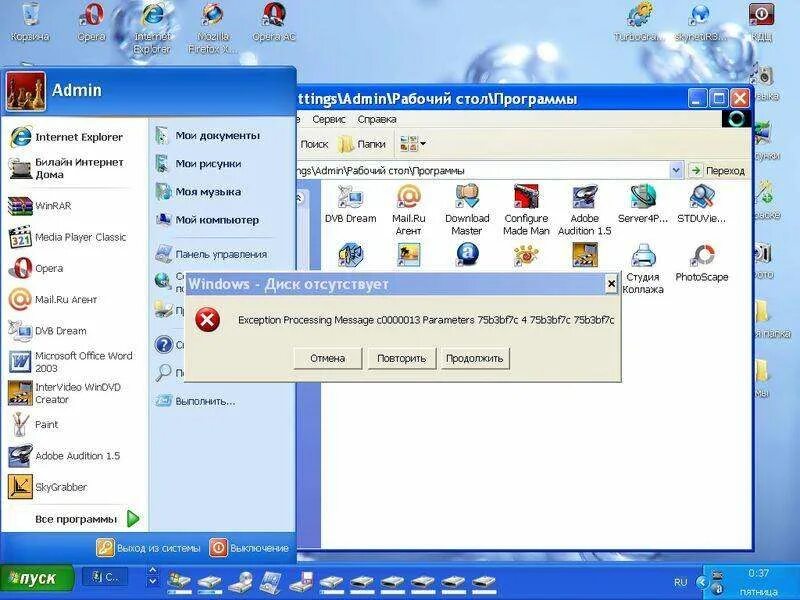Select STDUVie... shortcut in folder
Viewport: 800px width, 600px height.
pos(702,205)
